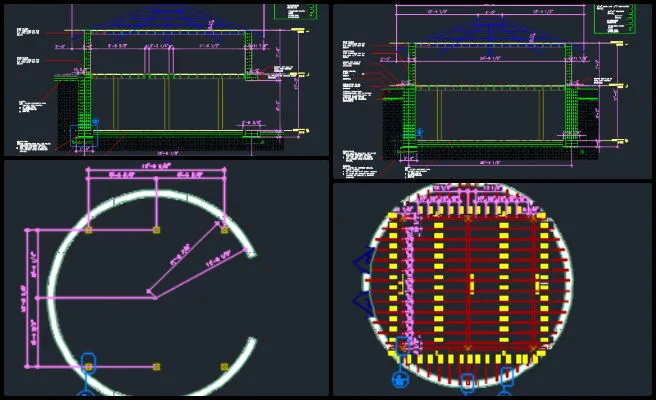Click the top-left orange column marker on circular plan
The width and height of the screenshot is (656, 400).
pos(88,230)
